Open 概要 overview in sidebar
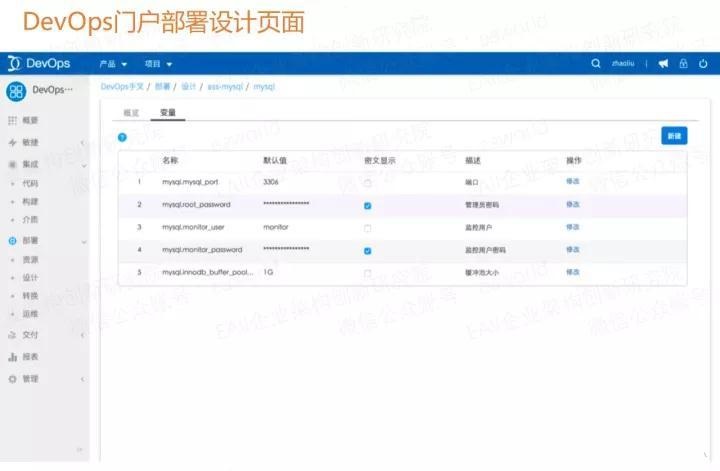720x471 pixels. pos(29,120)
